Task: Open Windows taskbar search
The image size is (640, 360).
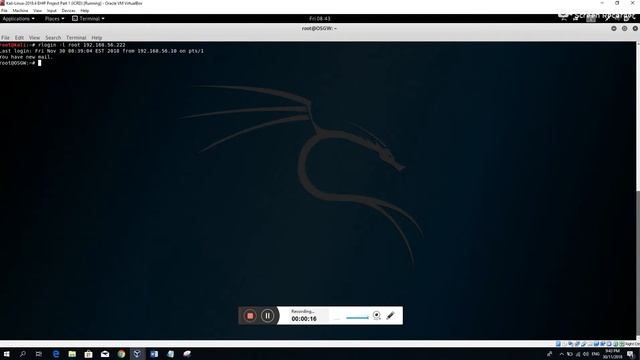Action: coord(22,354)
